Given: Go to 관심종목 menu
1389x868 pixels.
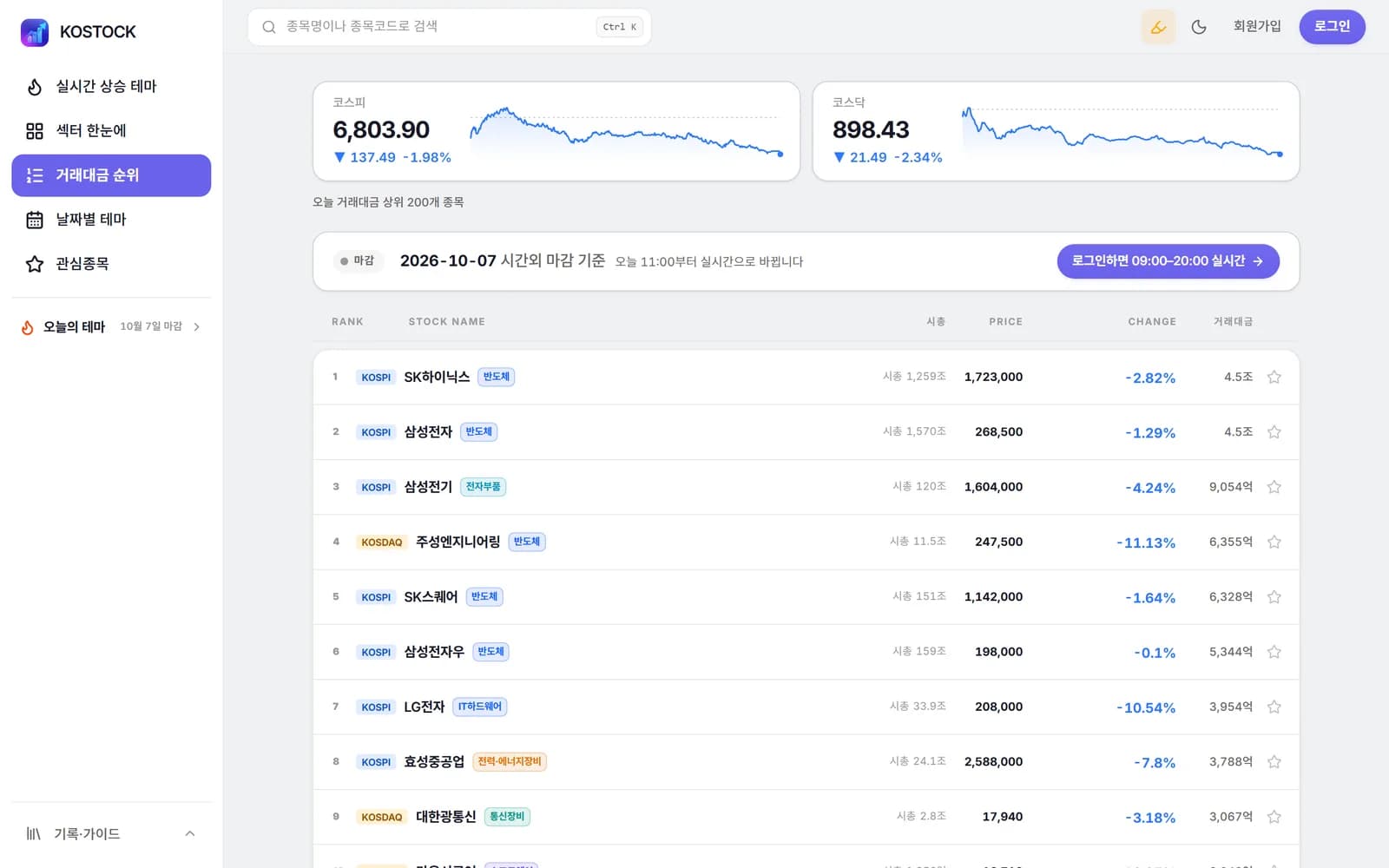Looking at the screenshot, I should (x=111, y=264).
